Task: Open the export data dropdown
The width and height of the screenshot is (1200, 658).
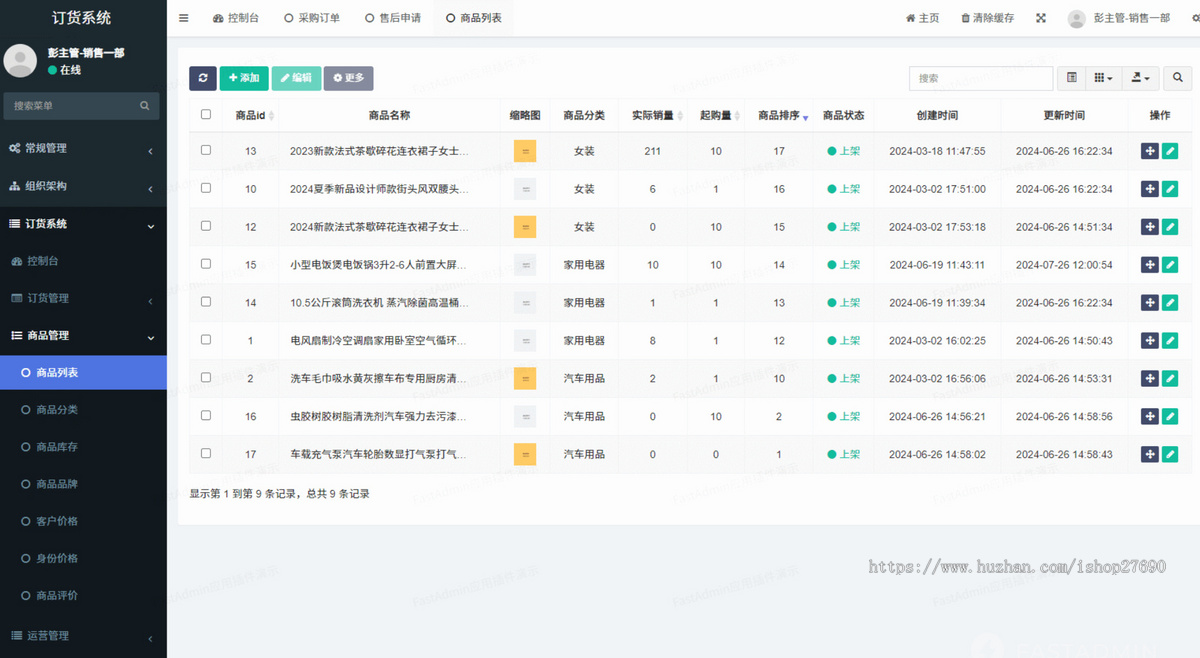Action: 1140,78
